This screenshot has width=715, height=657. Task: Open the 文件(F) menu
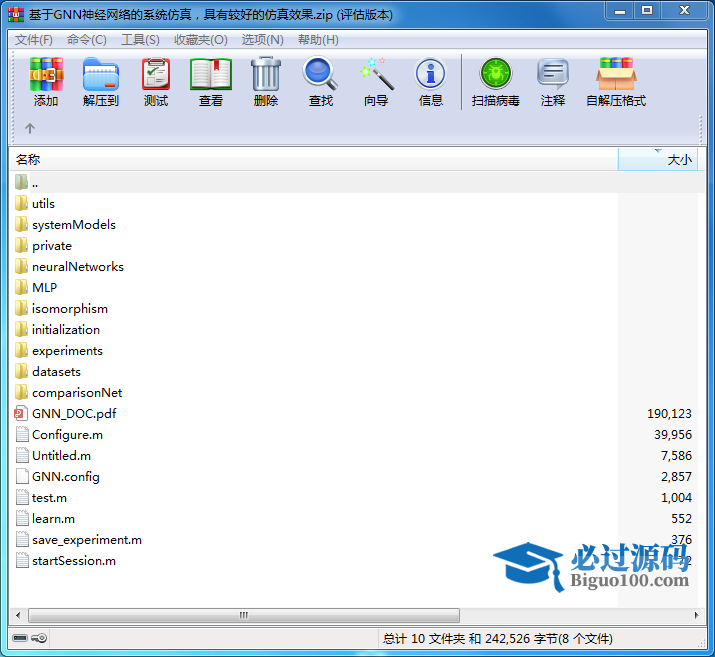tap(34, 40)
